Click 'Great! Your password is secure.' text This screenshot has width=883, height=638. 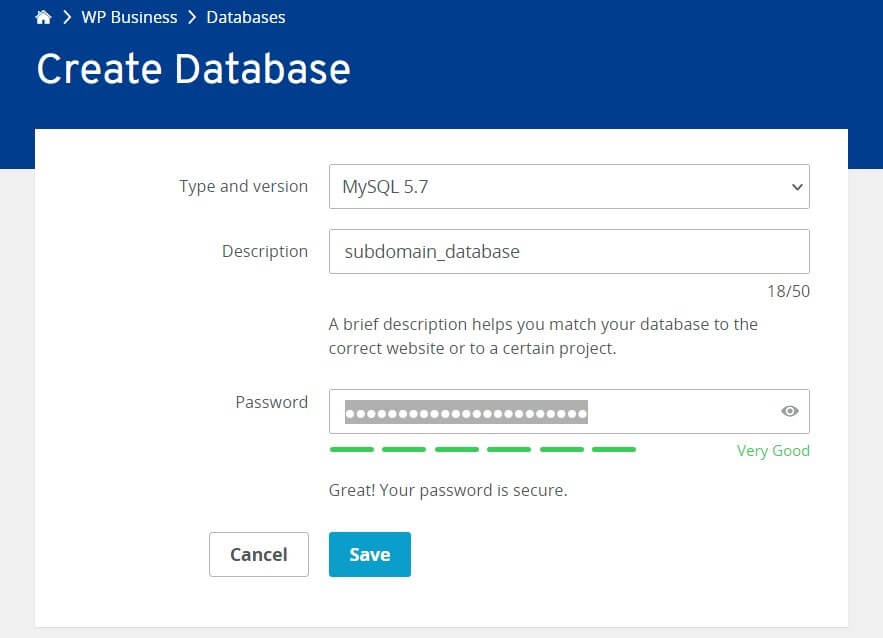tap(448, 490)
